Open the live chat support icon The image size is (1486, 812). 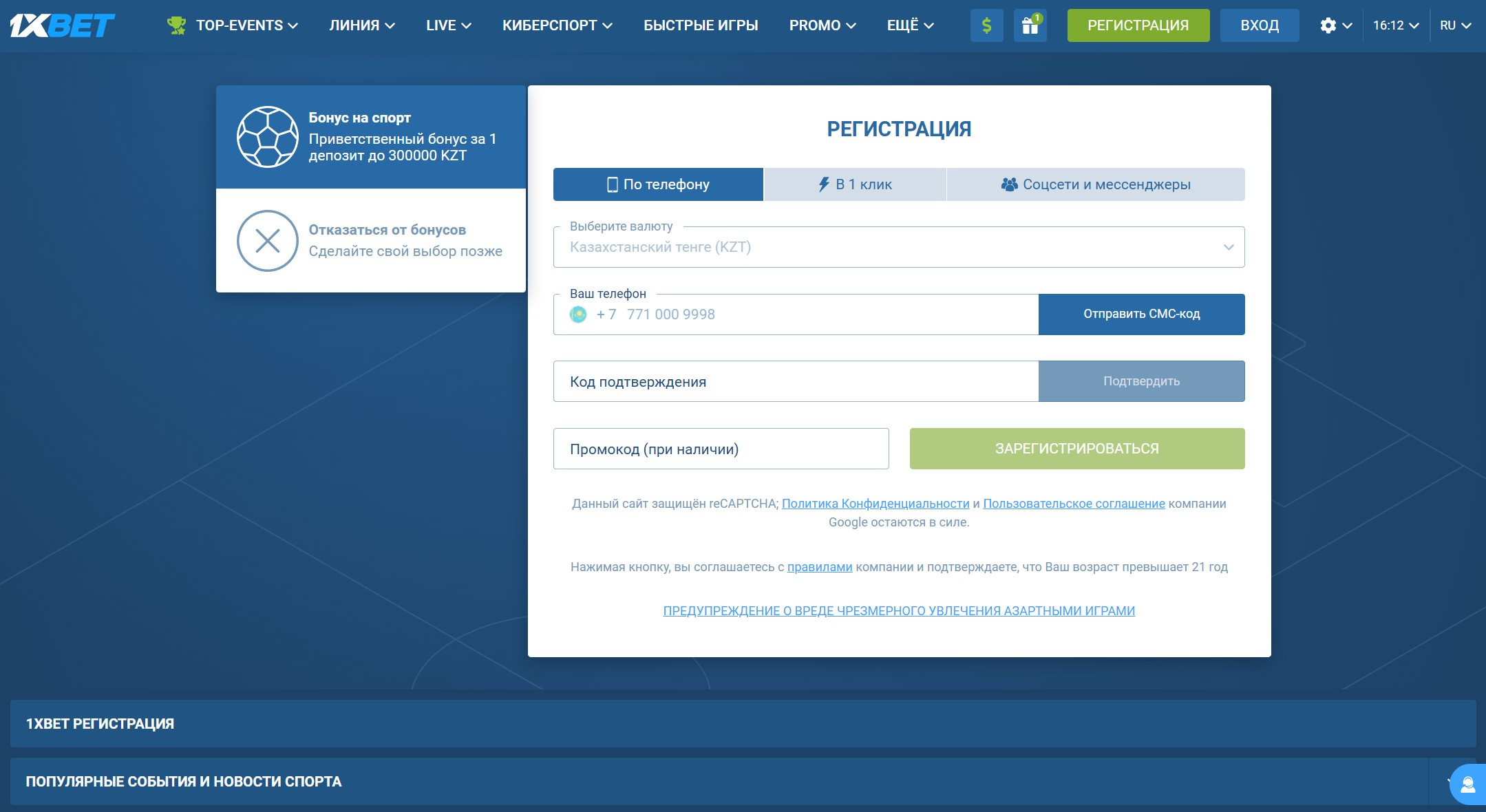[1467, 784]
